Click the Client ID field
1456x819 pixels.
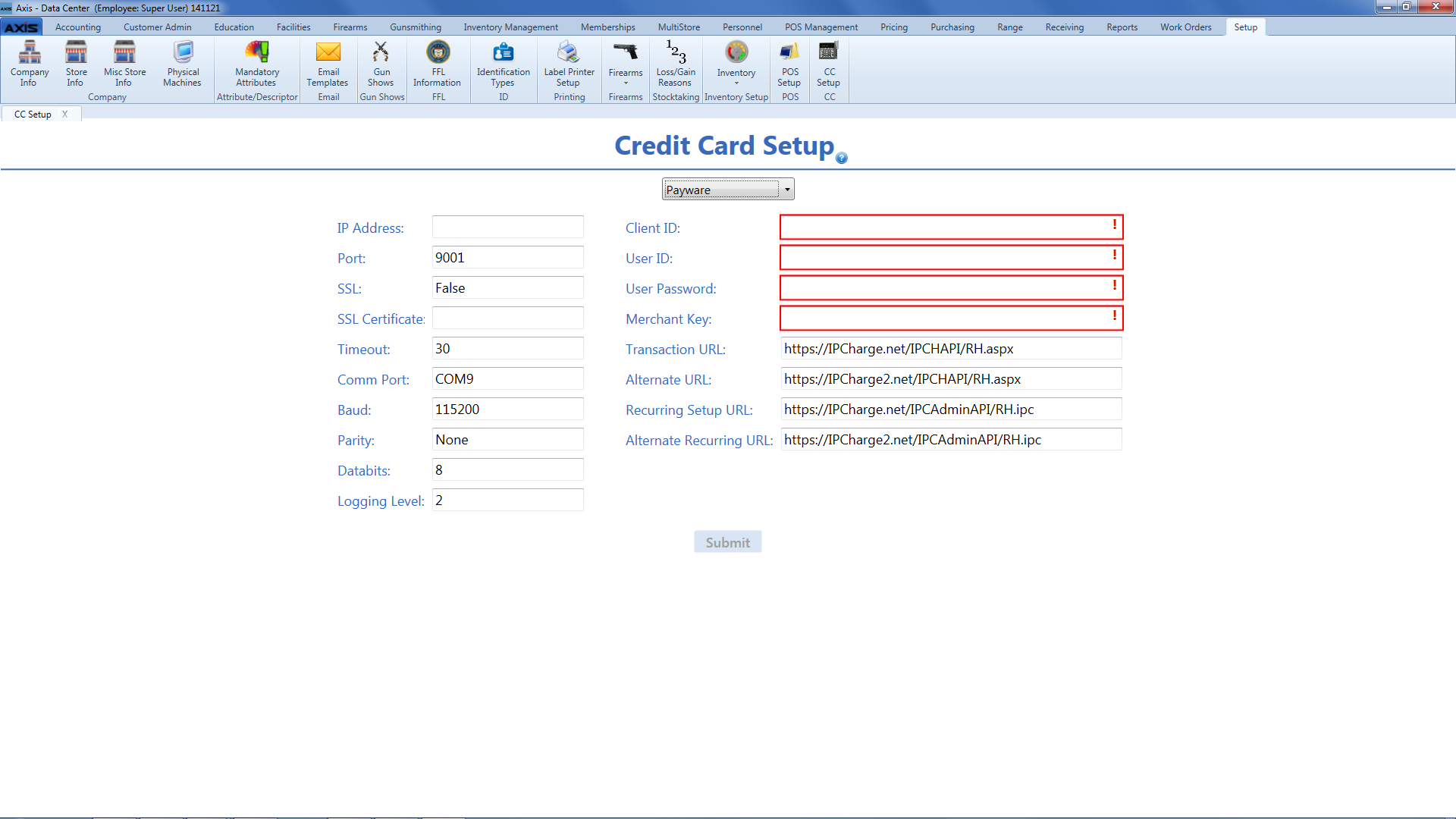(952, 227)
